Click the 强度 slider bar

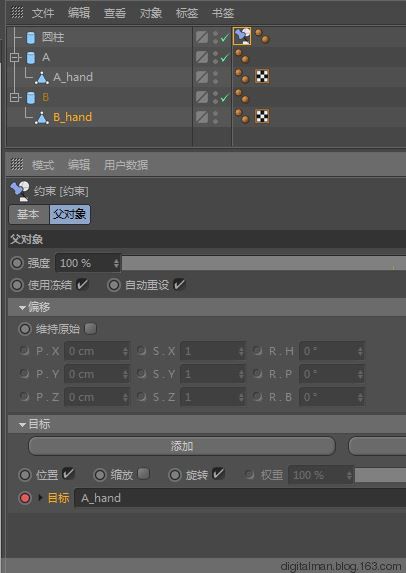click(x=264, y=263)
